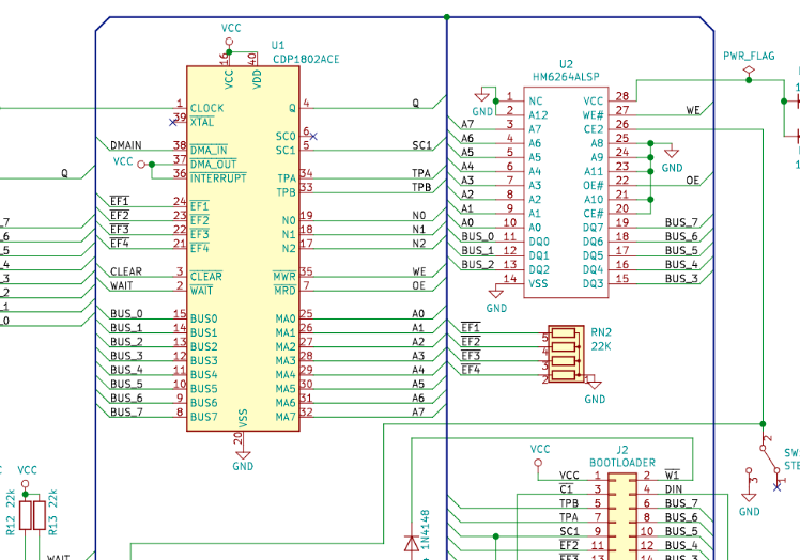Select the INTERRUPT pin on U1
Image resolution: width=800 pixels, height=560 pixels.
(216, 178)
